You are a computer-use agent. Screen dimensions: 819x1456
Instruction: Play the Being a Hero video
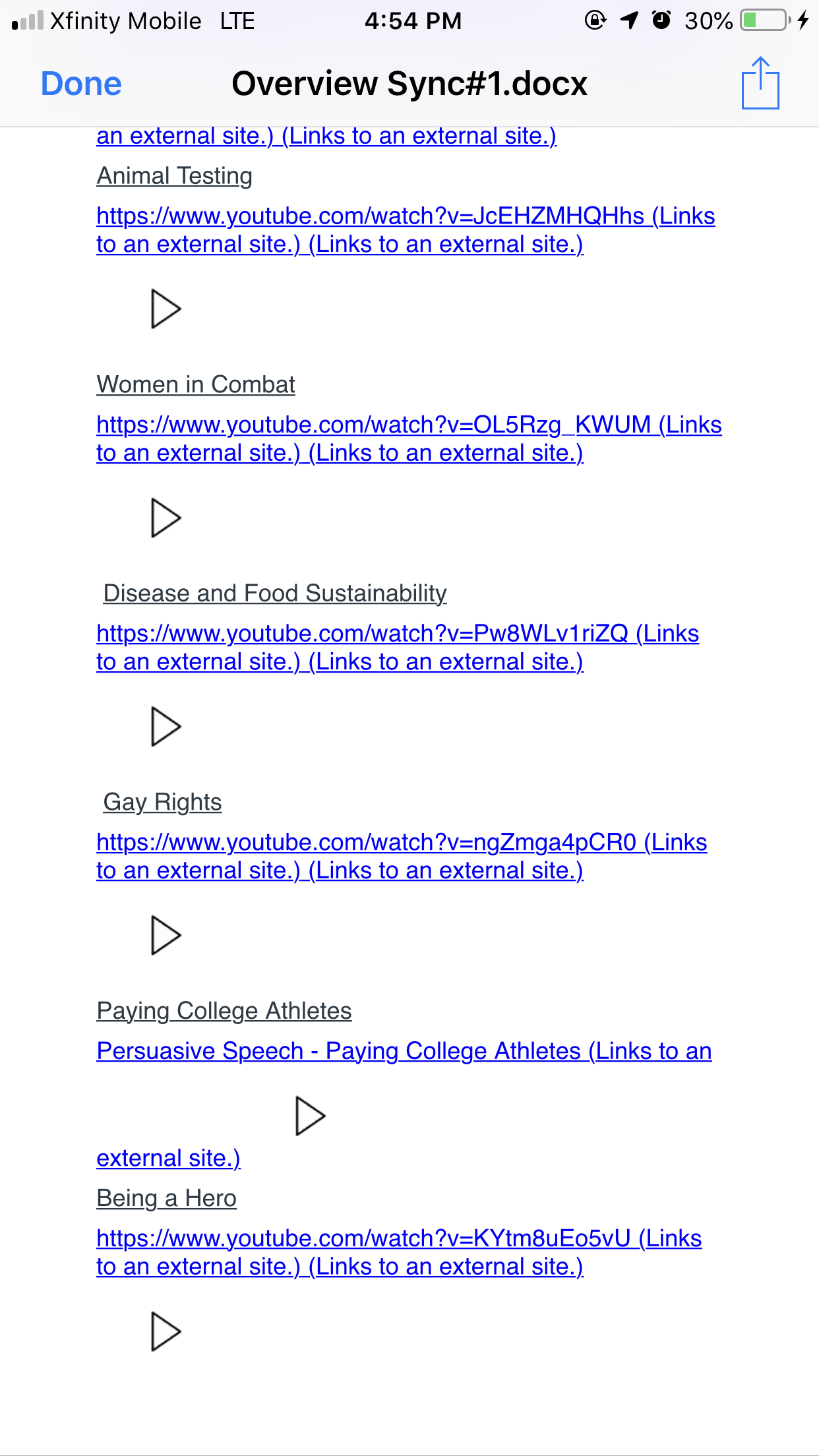[x=166, y=1331]
